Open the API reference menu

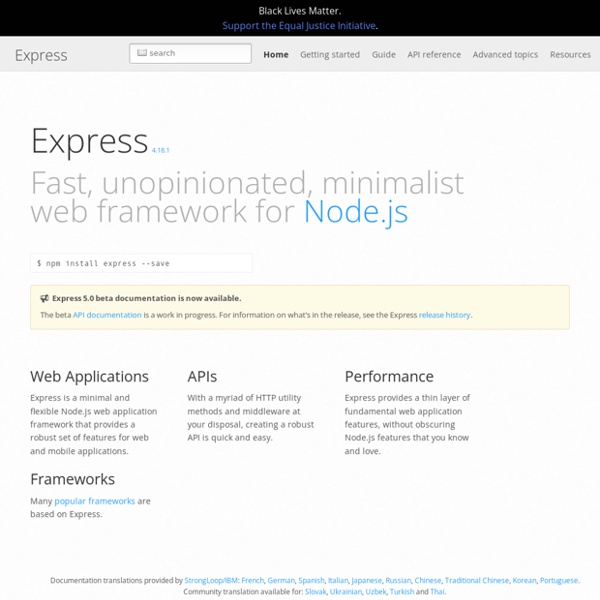pos(434,55)
